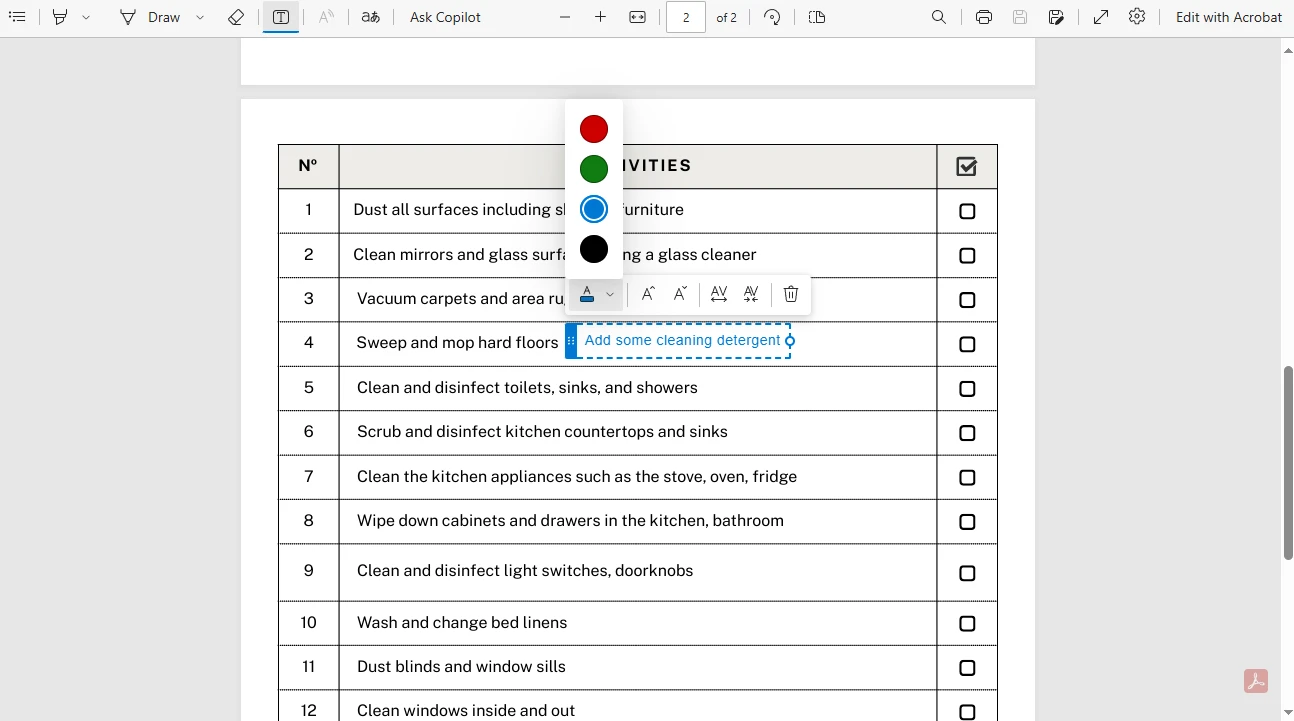Click the Translate icon
Screen dimensions: 1294x721
(x=370, y=17)
